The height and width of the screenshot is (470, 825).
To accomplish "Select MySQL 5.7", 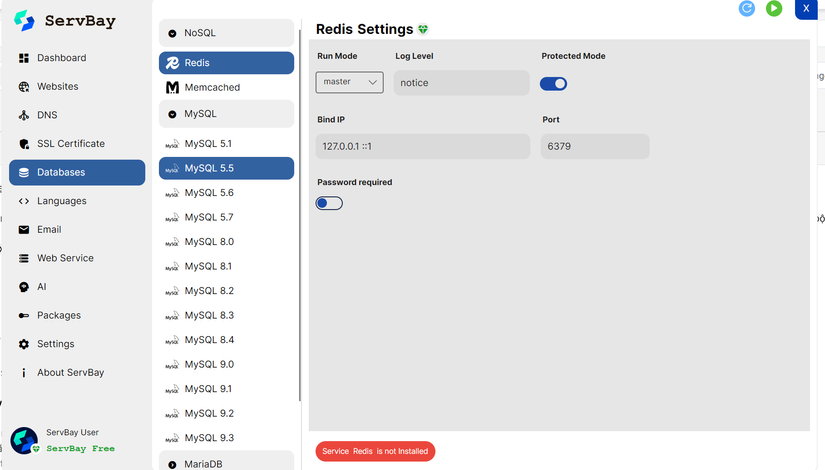I will 226,217.
